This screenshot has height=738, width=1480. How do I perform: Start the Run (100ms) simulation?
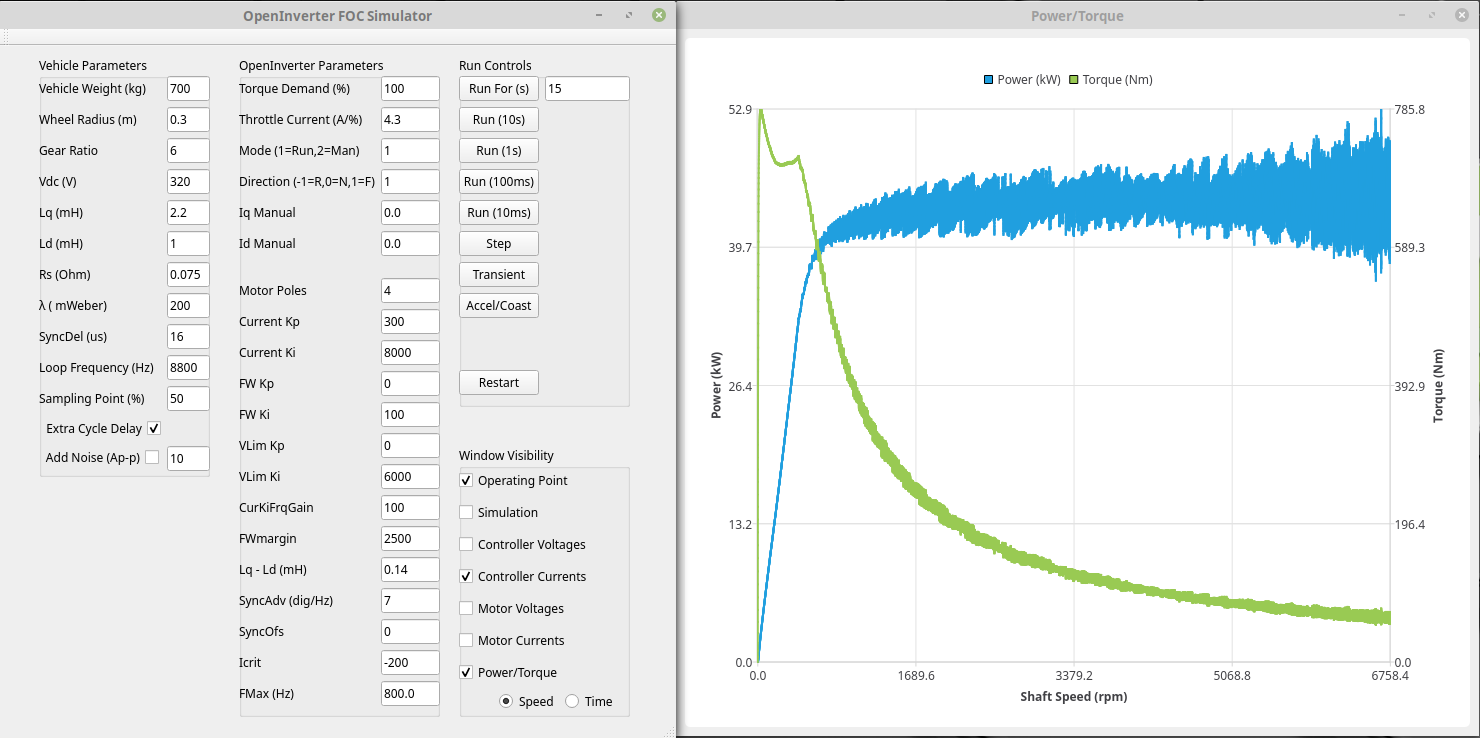(x=499, y=182)
